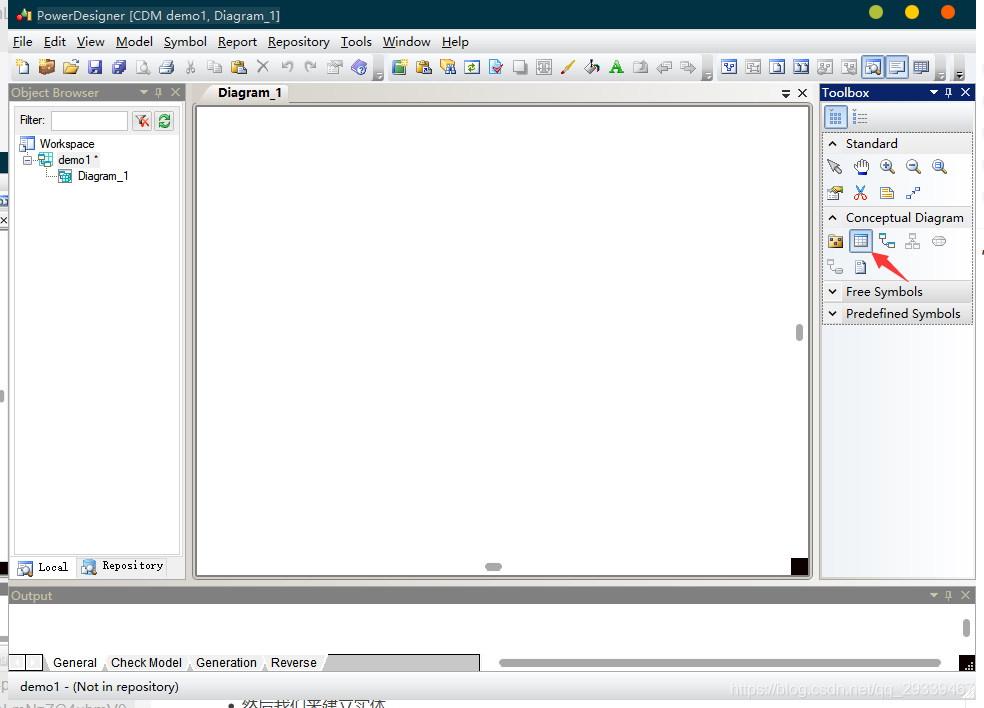Click the New Model toolbar icon
This screenshot has height=708, width=984.
(x=23, y=67)
